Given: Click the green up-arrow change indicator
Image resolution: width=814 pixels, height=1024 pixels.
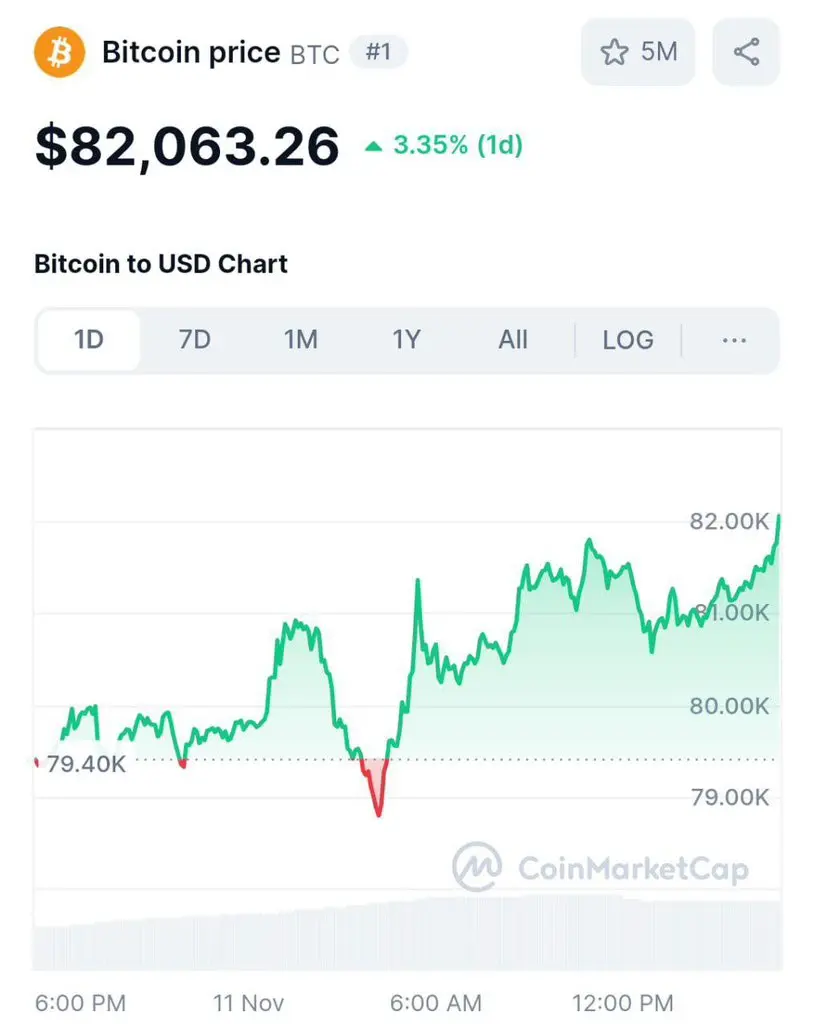Looking at the screenshot, I should 373,146.
